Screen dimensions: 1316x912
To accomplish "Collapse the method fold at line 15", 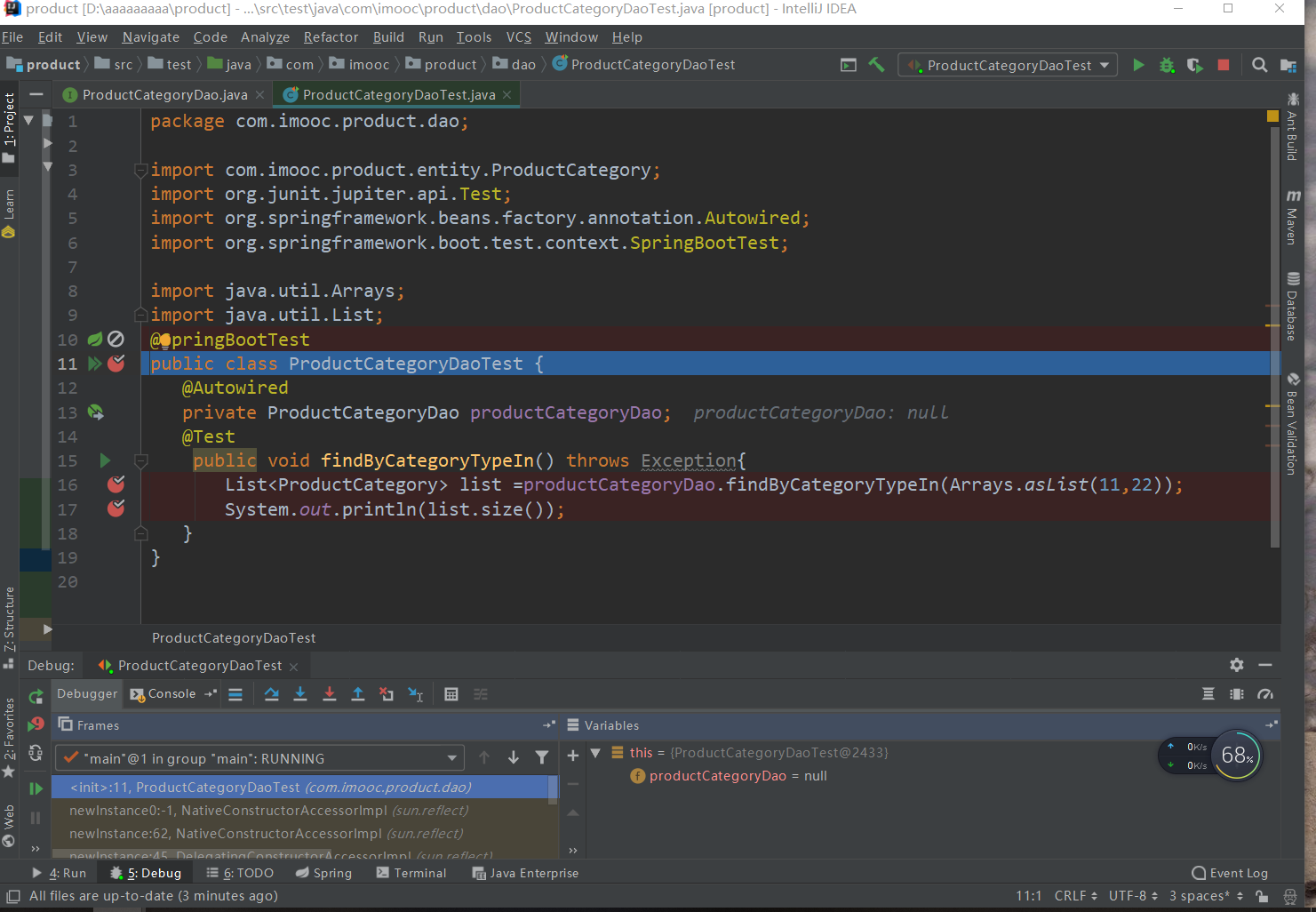I will (x=140, y=460).
